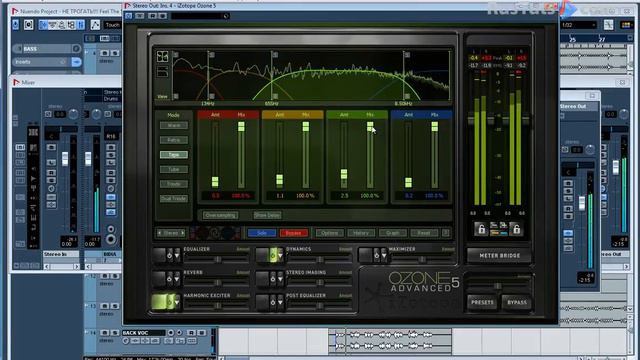Click the blue band Mix slider handle
640x360 pixels.
(435, 127)
